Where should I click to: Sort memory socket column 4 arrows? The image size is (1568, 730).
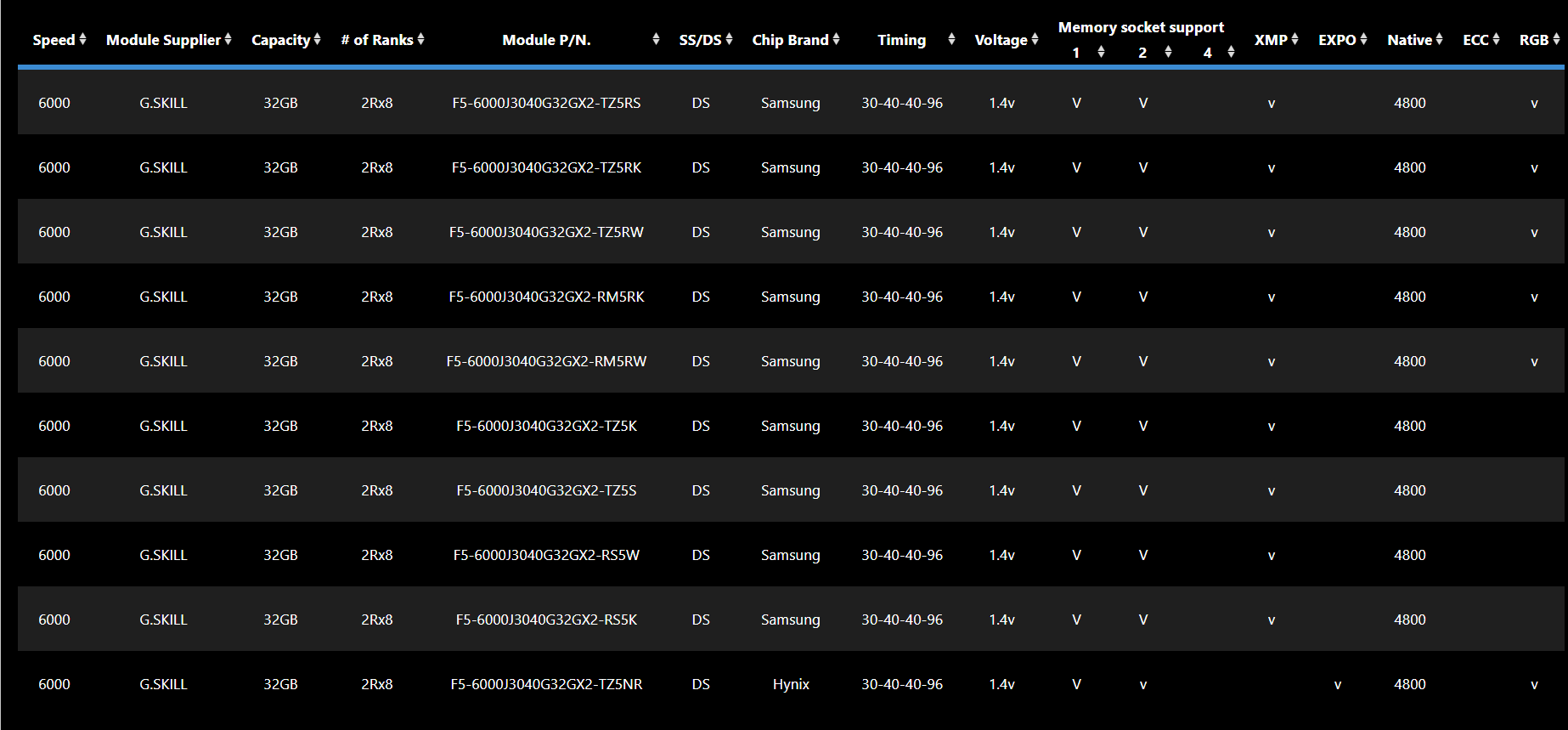coord(1231,52)
